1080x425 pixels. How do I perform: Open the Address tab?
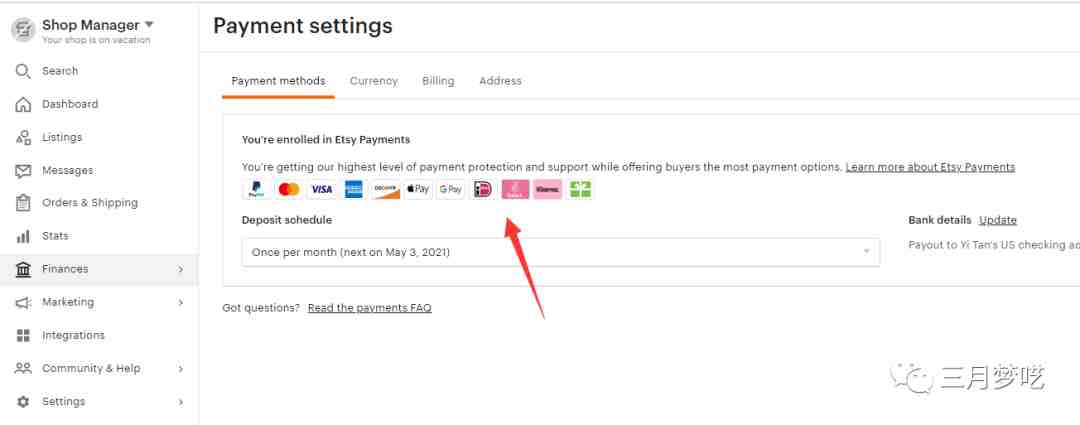(x=500, y=81)
